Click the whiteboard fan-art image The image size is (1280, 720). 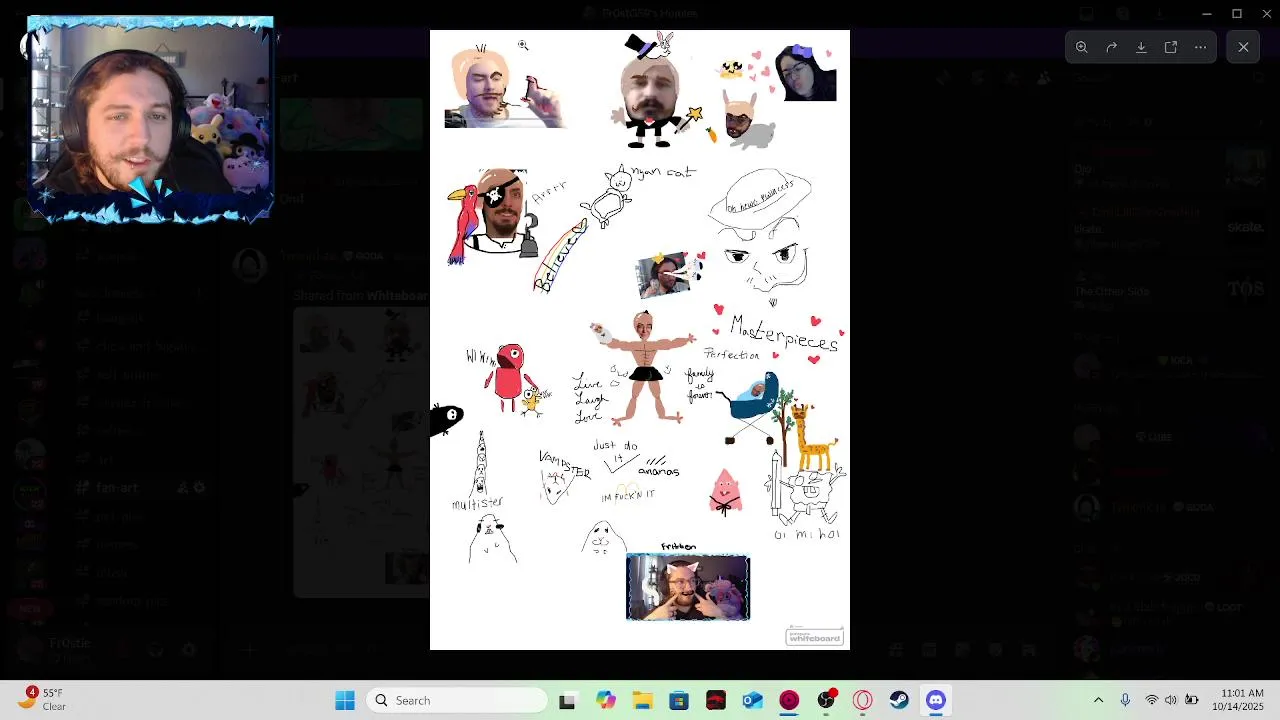(640, 340)
